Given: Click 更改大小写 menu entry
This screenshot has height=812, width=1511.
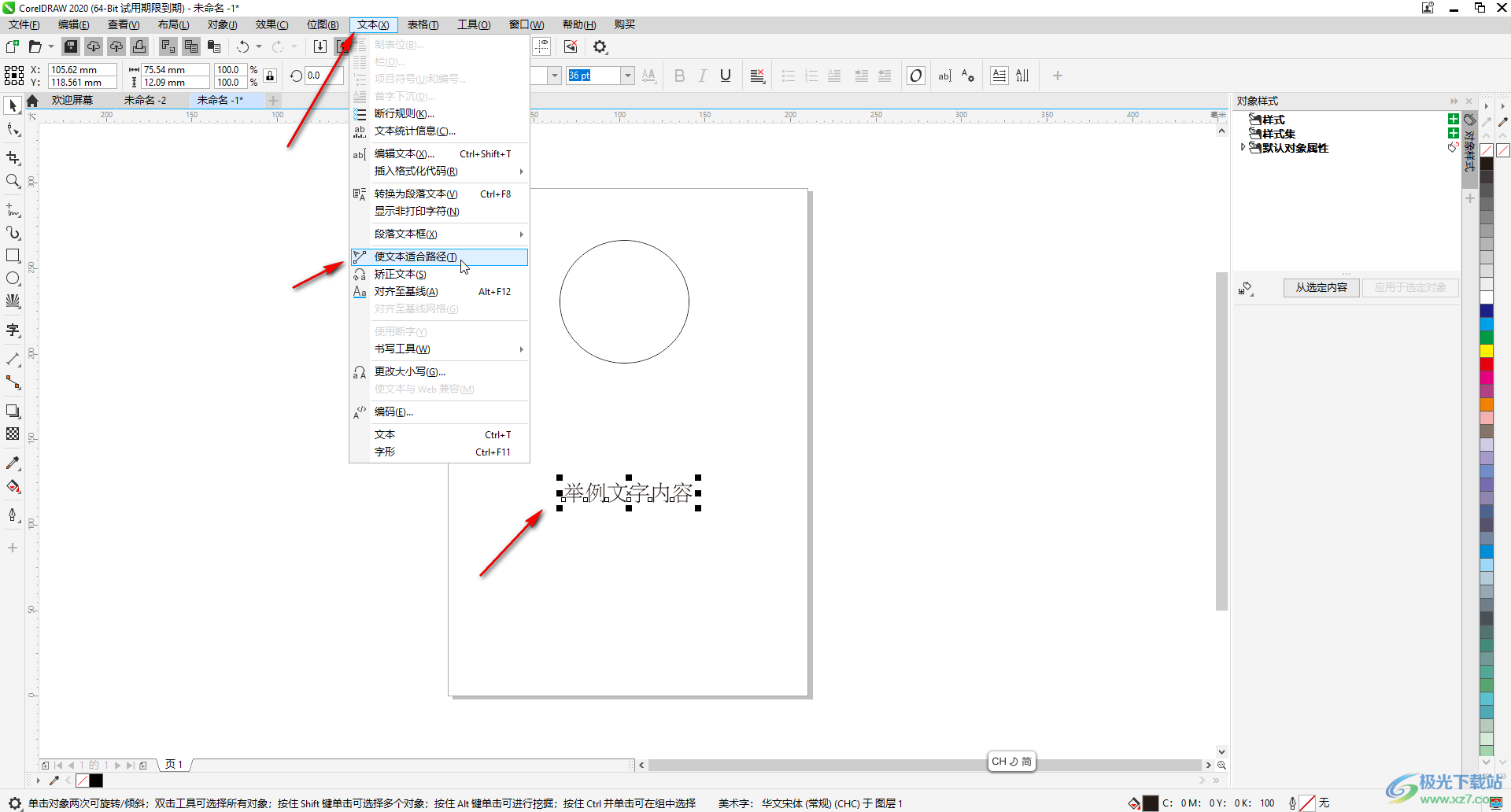Looking at the screenshot, I should (x=409, y=371).
